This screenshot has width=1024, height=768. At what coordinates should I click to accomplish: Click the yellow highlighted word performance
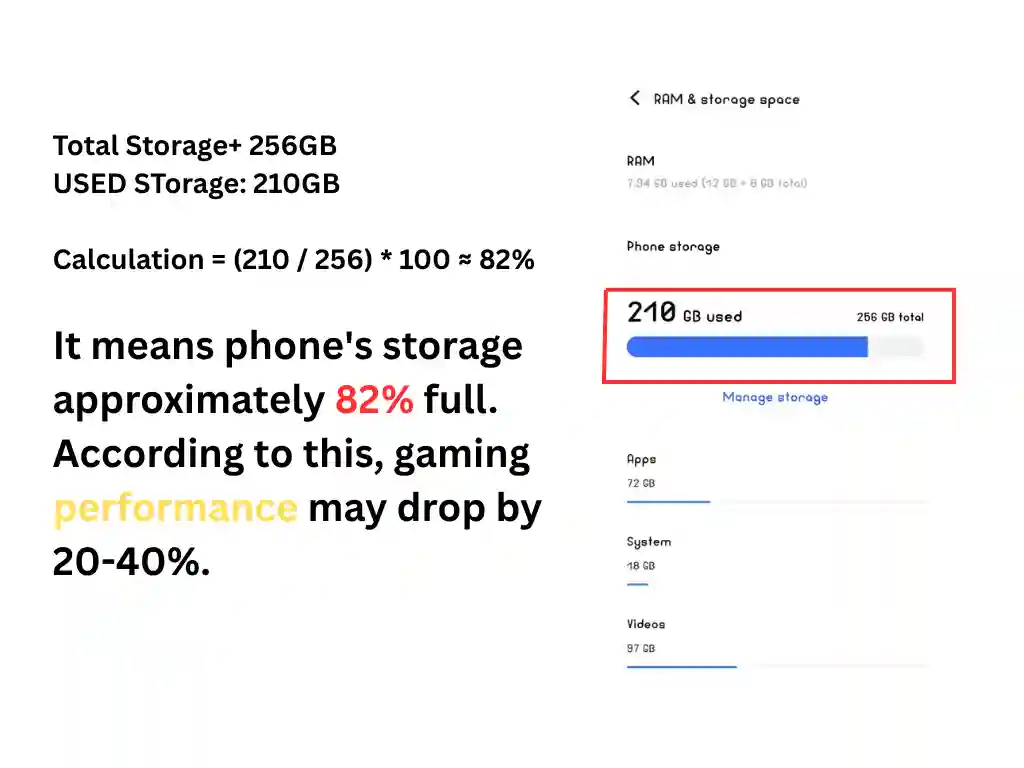[175, 509]
